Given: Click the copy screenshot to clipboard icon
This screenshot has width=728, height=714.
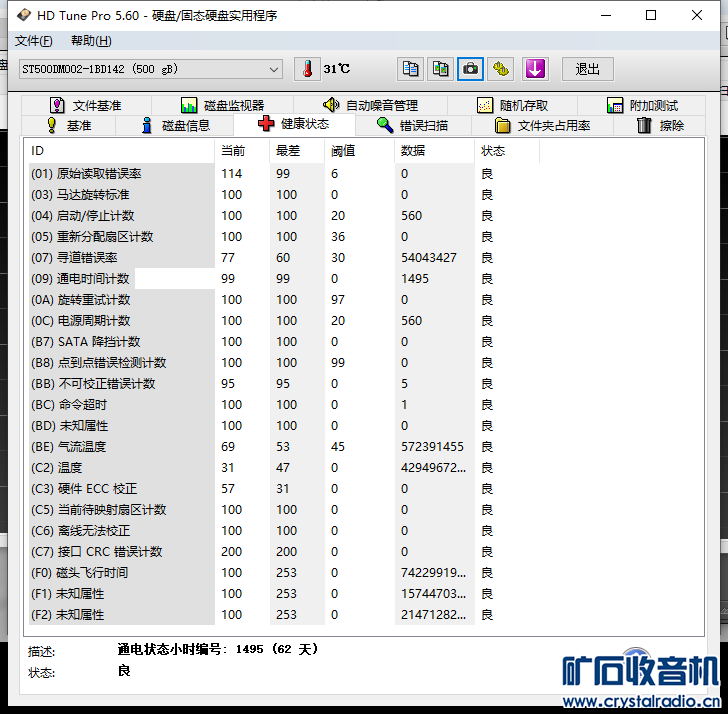Looking at the screenshot, I should [x=440, y=69].
